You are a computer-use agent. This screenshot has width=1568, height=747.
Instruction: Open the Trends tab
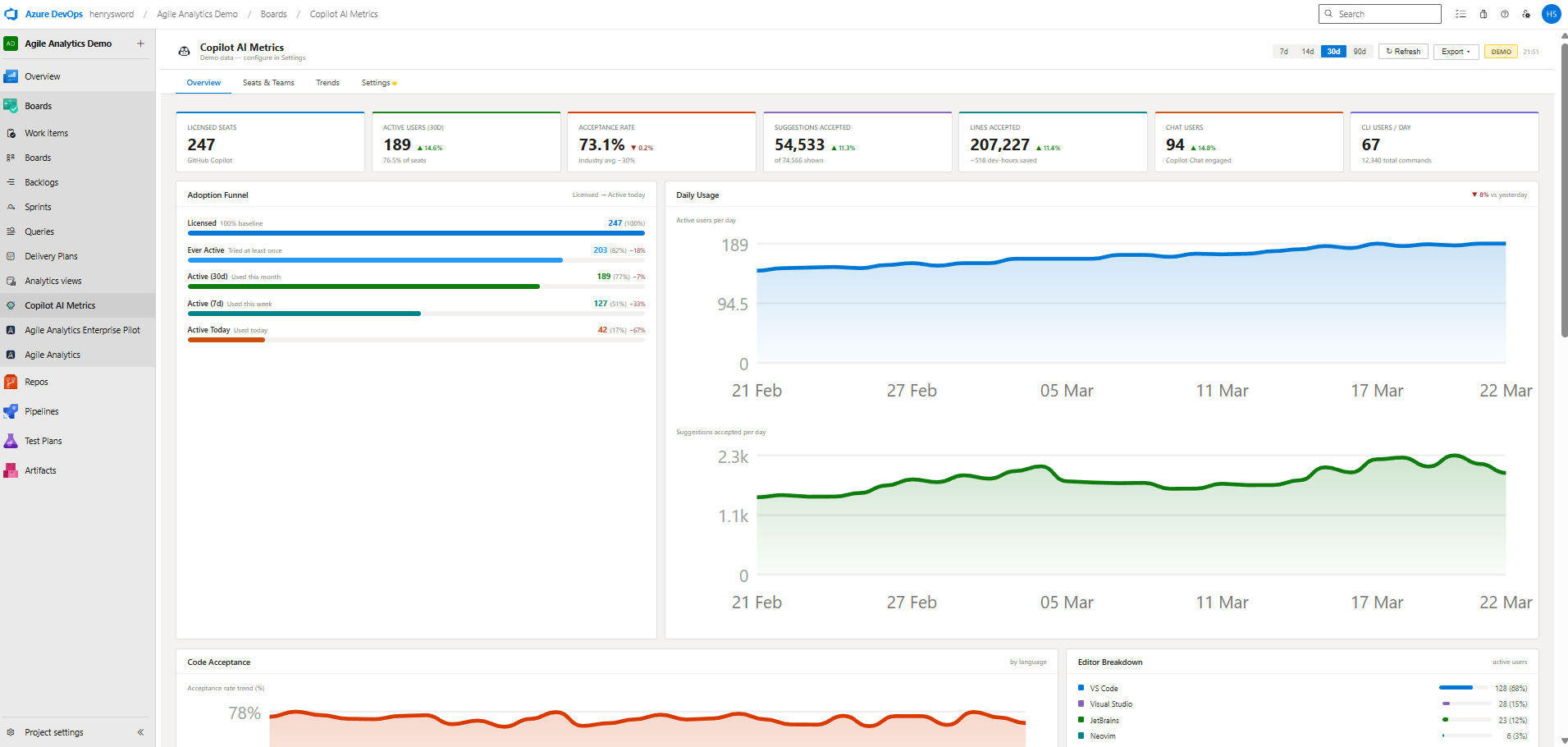coord(327,82)
